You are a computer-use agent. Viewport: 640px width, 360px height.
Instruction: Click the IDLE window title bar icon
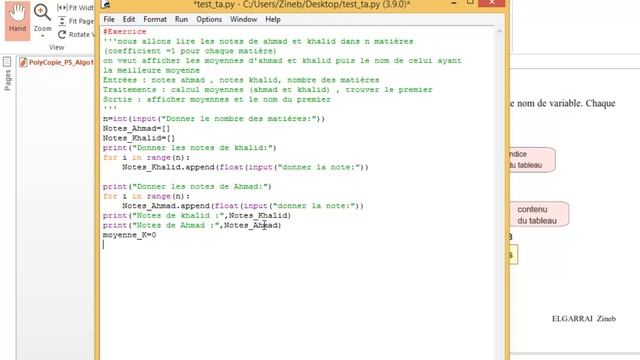[106, 4]
